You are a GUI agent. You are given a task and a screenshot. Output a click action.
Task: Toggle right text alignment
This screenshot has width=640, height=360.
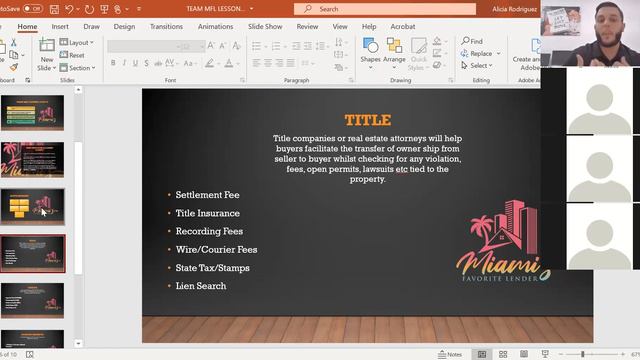[x=279, y=63]
